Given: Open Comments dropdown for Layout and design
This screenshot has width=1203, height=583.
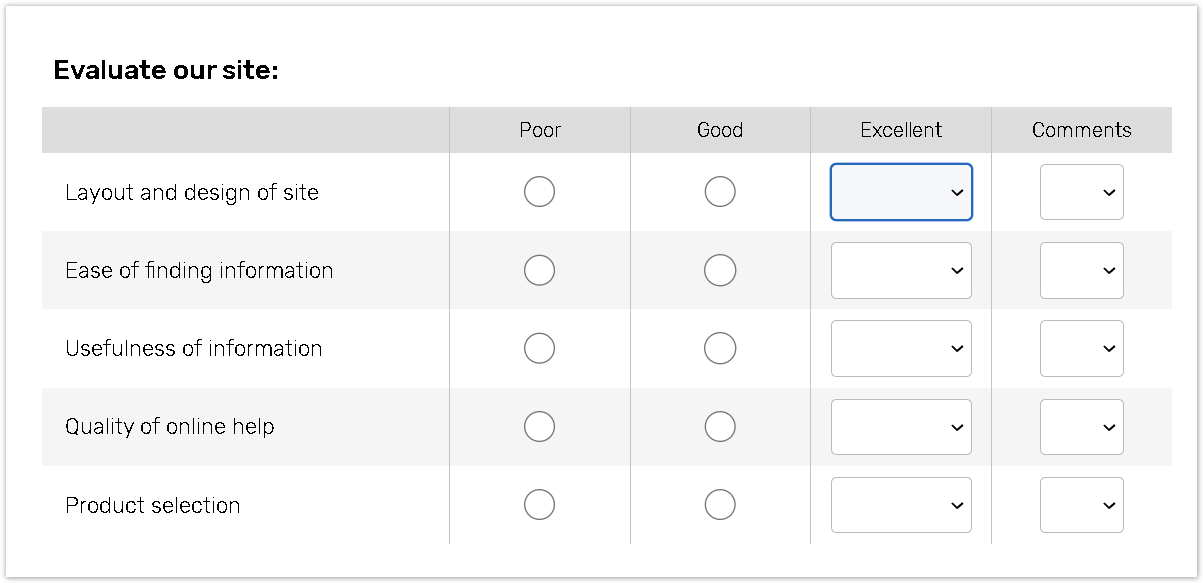Looking at the screenshot, I should [x=1081, y=192].
